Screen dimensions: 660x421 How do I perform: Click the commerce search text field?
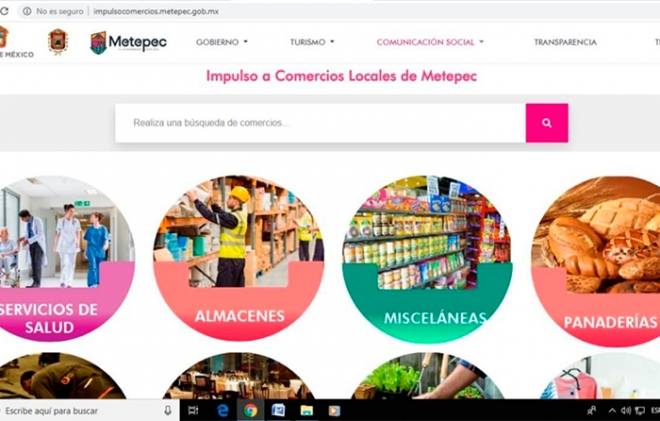point(320,123)
